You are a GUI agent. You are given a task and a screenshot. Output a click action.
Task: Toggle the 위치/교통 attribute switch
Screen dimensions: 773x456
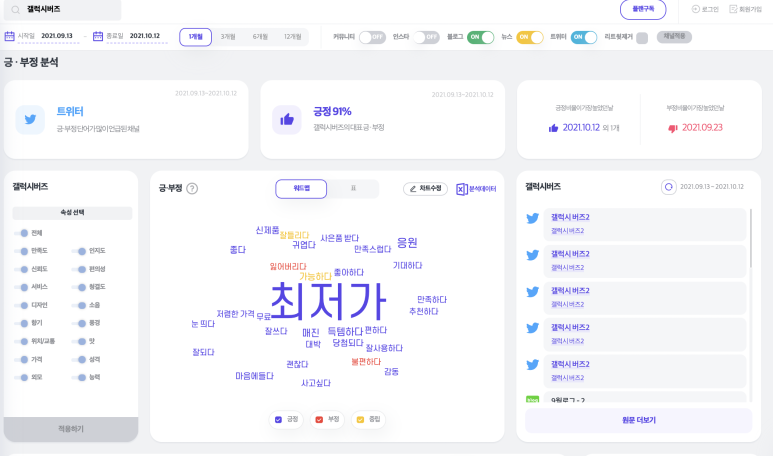pos(21,341)
